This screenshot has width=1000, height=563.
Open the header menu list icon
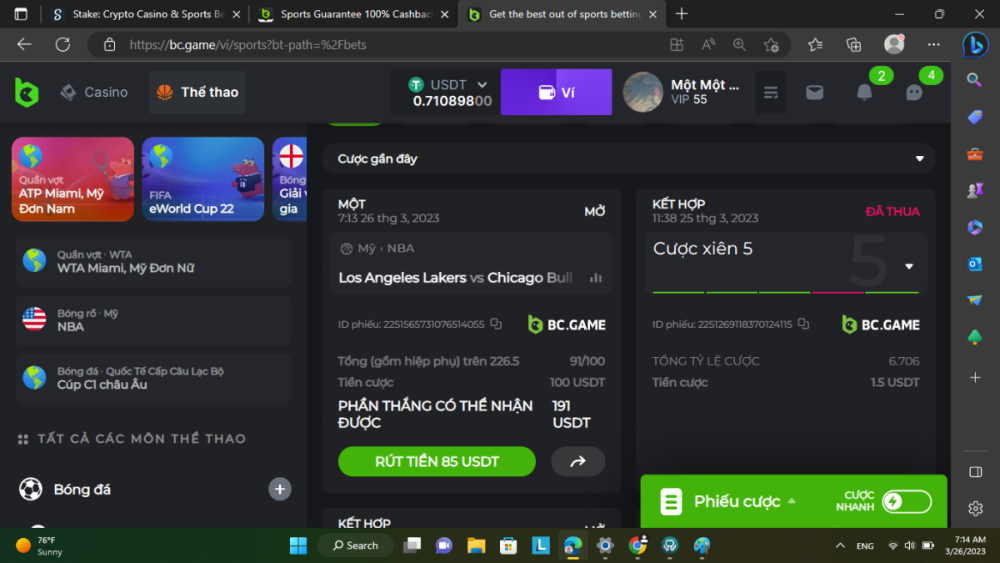[770, 92]
